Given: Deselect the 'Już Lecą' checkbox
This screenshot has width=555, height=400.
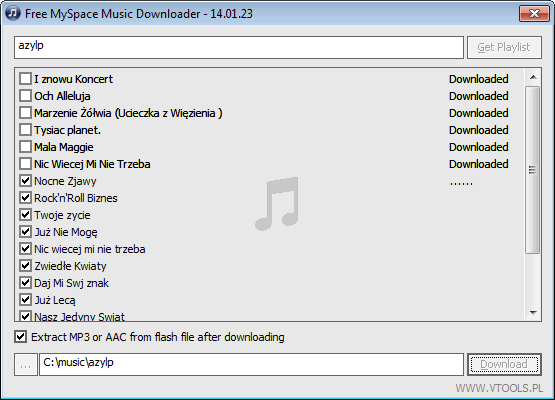Looking at the screenshot, I should (x=25, y=299).
